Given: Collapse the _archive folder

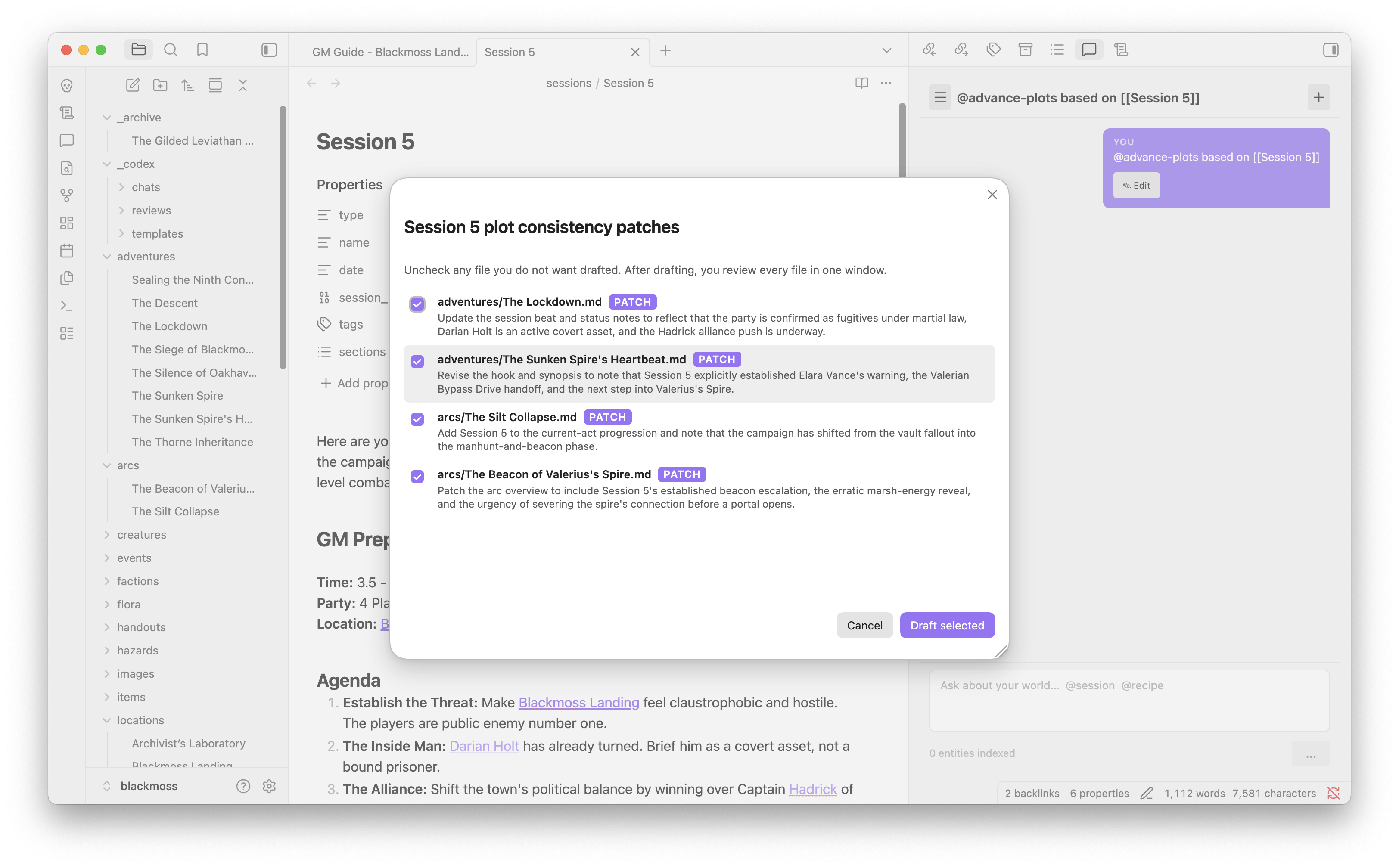Looking at the screenshot, I should 107,118.
